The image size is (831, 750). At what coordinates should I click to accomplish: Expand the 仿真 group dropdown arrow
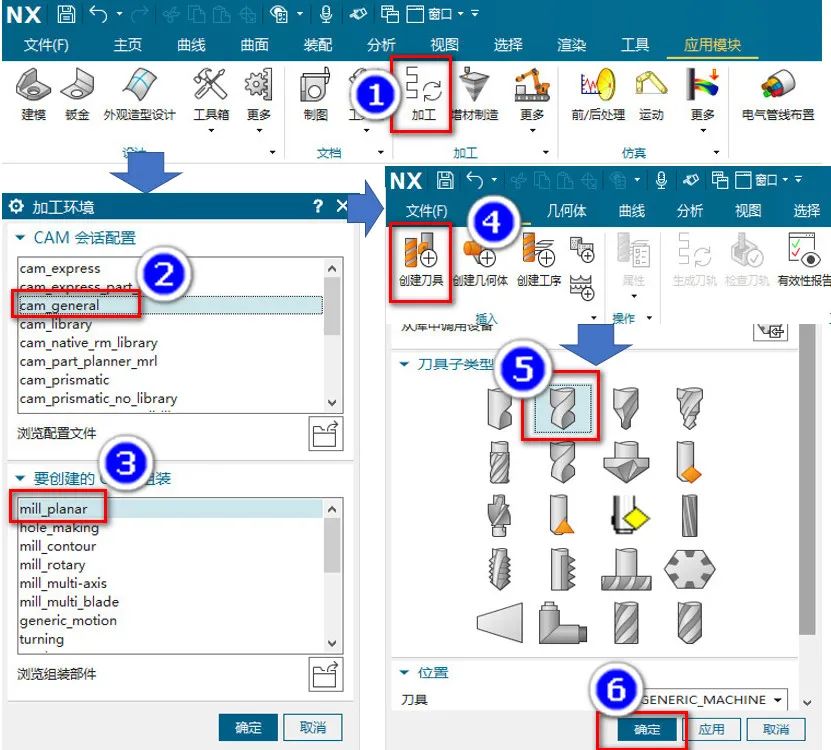[716, 153]
